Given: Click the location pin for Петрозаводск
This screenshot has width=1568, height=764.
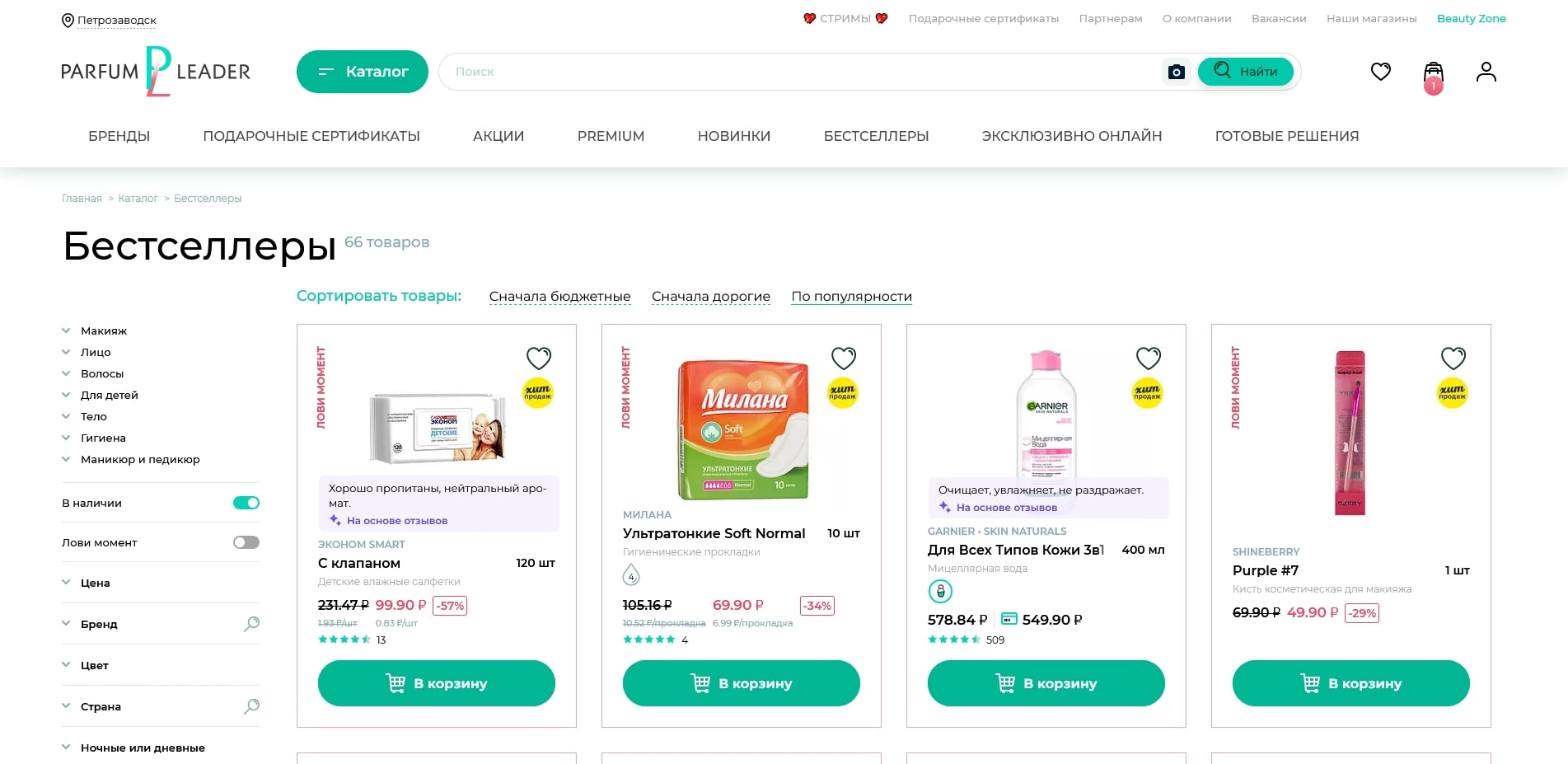Looking at the screenshot, I should tap(68, 21).
